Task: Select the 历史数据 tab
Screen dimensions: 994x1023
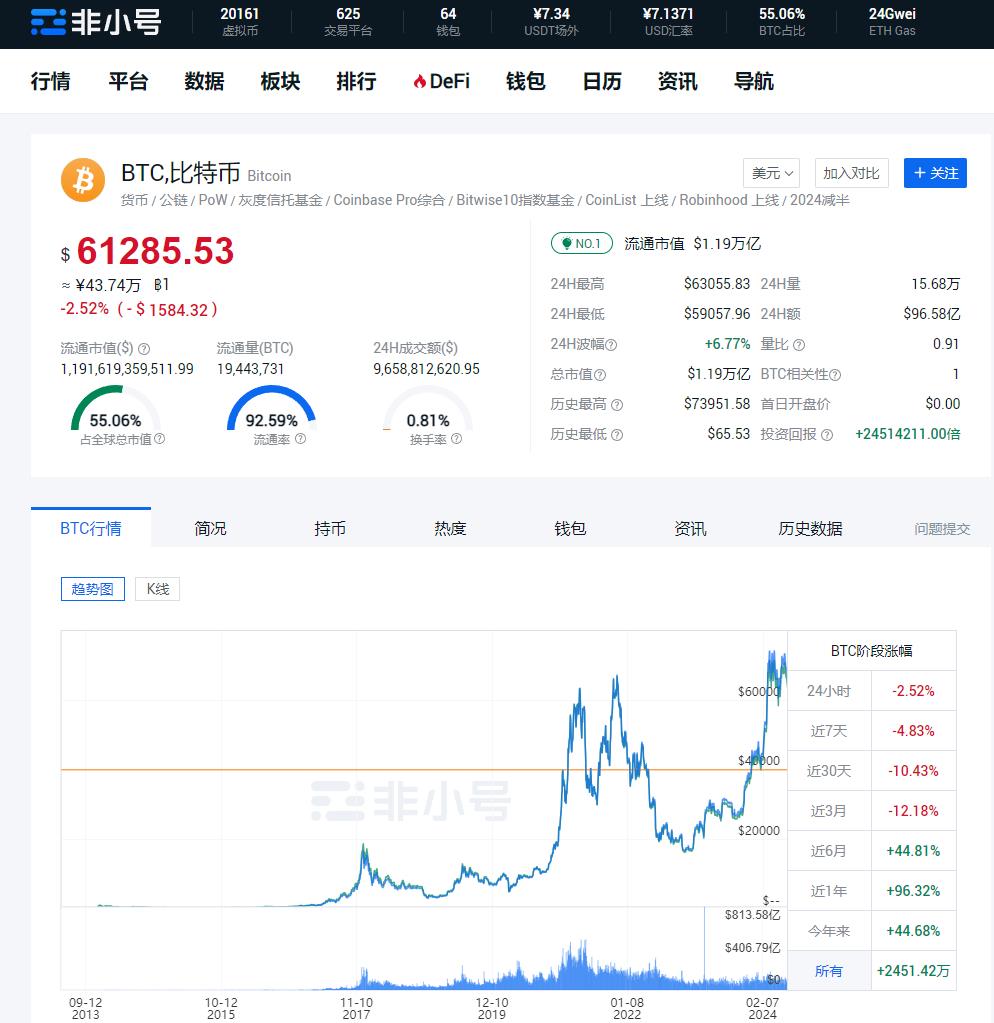Action: point(811,528)
